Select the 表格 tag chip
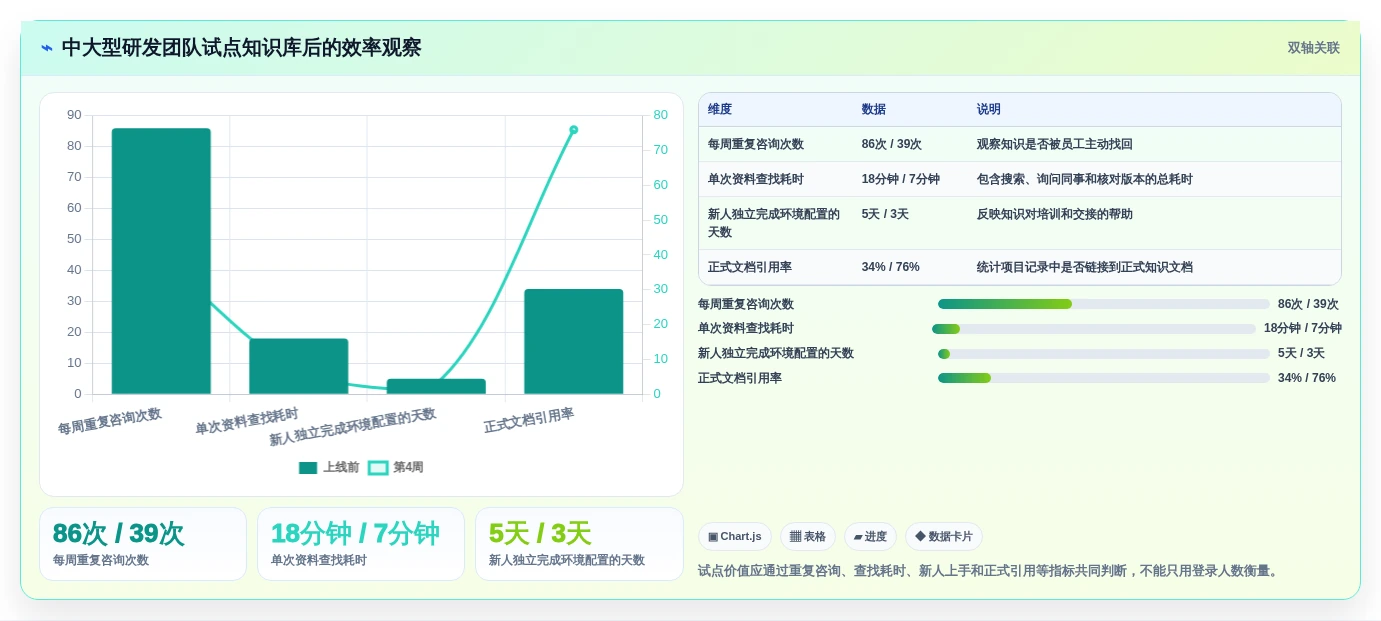The image size is (1381, 621). point(808,537)
